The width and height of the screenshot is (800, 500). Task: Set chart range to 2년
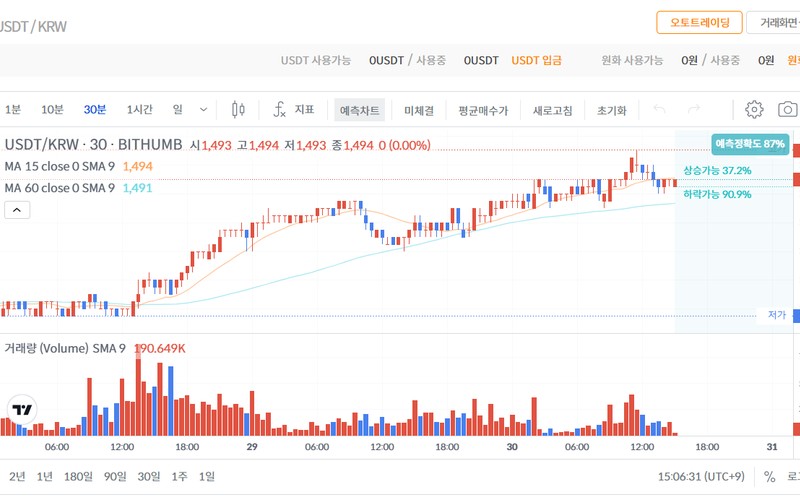point(17,477)
